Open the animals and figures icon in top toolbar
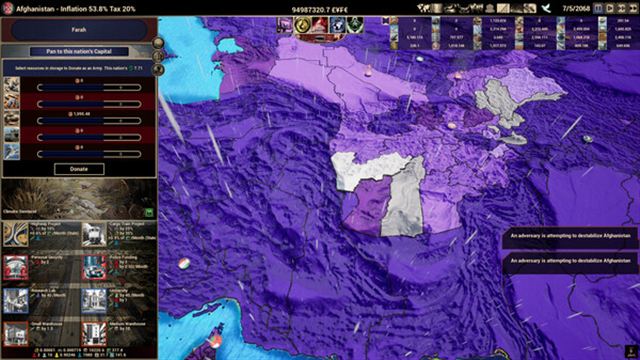The height and width of the screenshot is (360, 640). 476,8
